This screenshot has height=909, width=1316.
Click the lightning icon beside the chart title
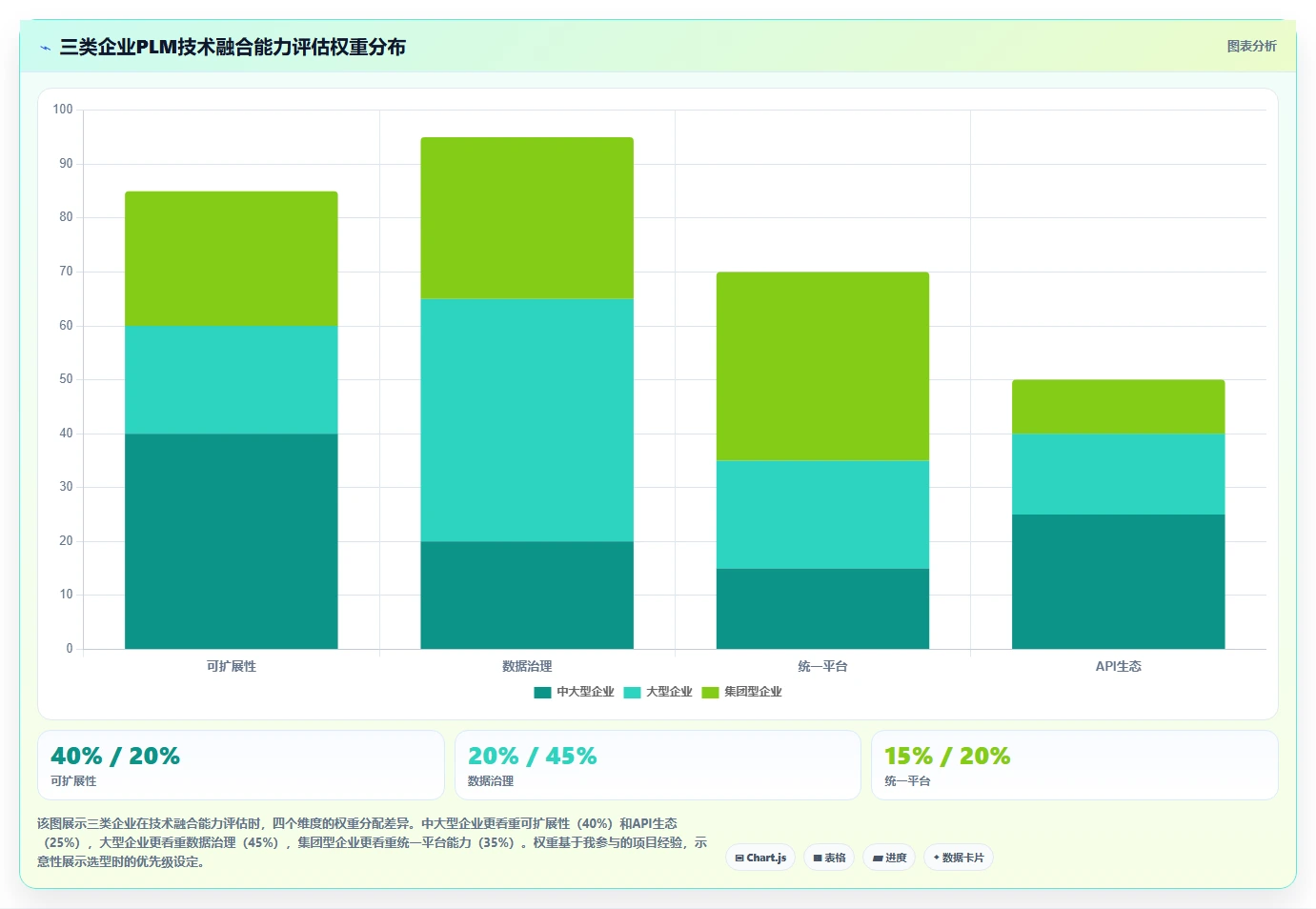click(x=45, y=48)
